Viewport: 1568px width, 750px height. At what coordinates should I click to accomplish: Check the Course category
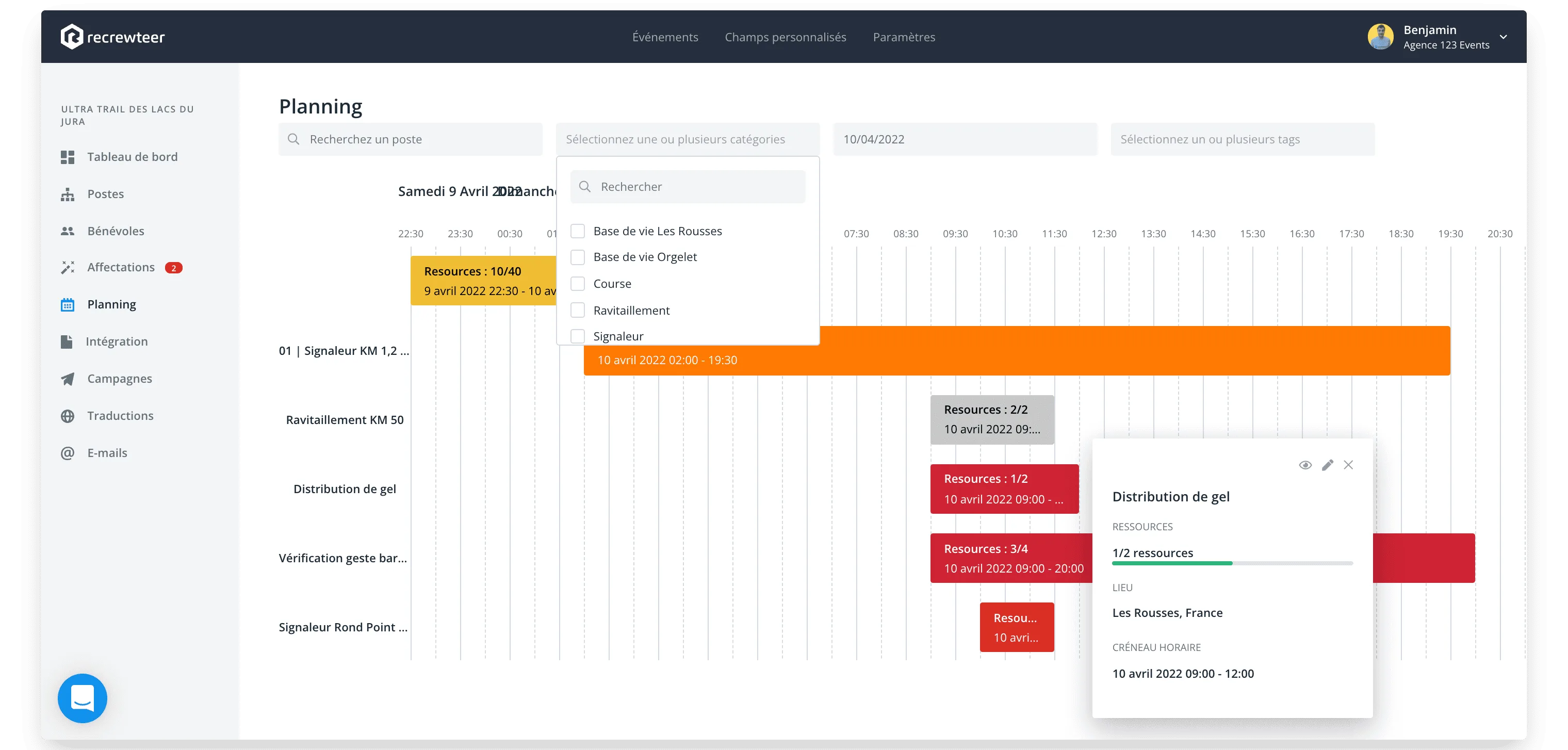pos(578,284)
